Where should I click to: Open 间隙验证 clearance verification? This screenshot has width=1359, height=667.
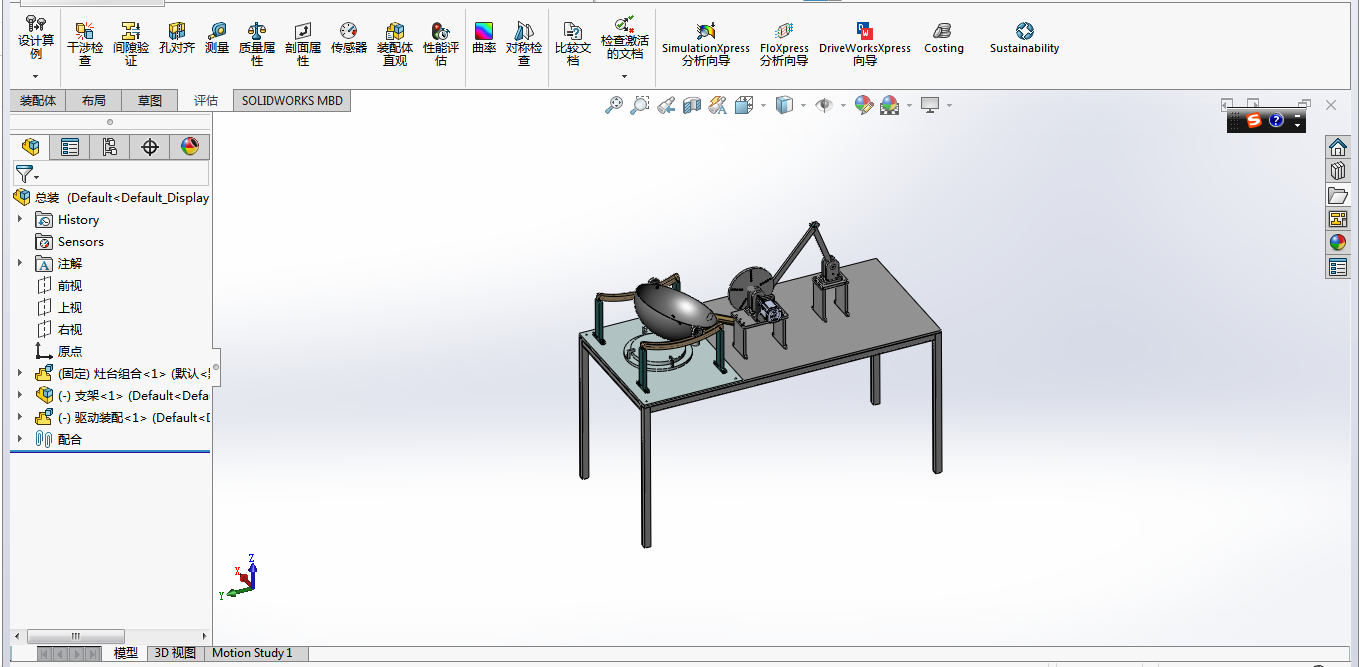coord(131,45)
